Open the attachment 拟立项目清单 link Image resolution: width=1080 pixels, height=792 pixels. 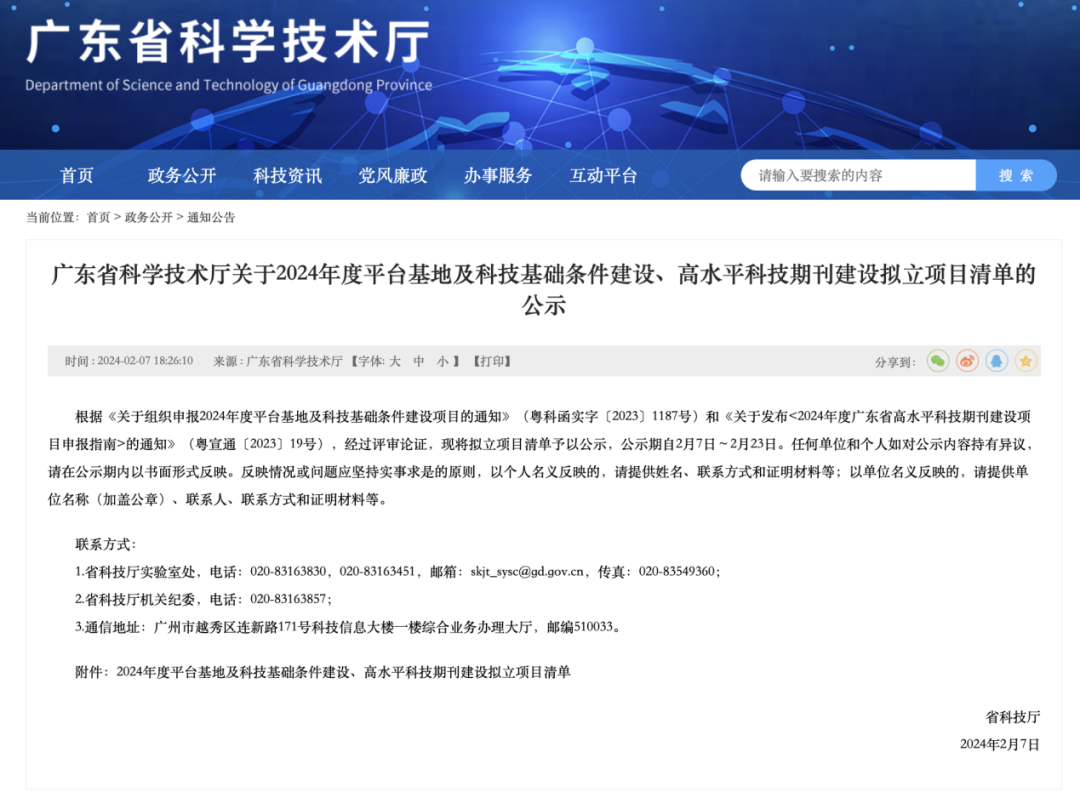(343, 672)
